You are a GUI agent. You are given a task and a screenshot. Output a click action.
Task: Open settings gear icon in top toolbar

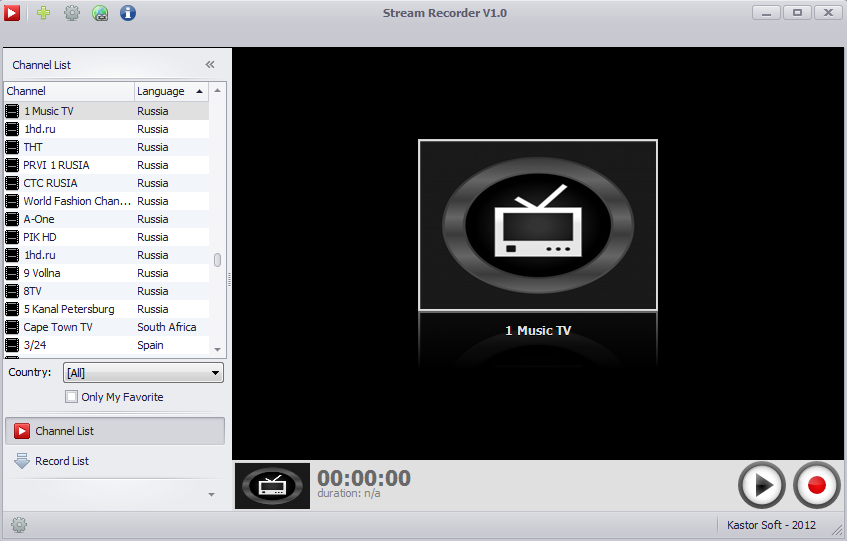tap(72, 13)
